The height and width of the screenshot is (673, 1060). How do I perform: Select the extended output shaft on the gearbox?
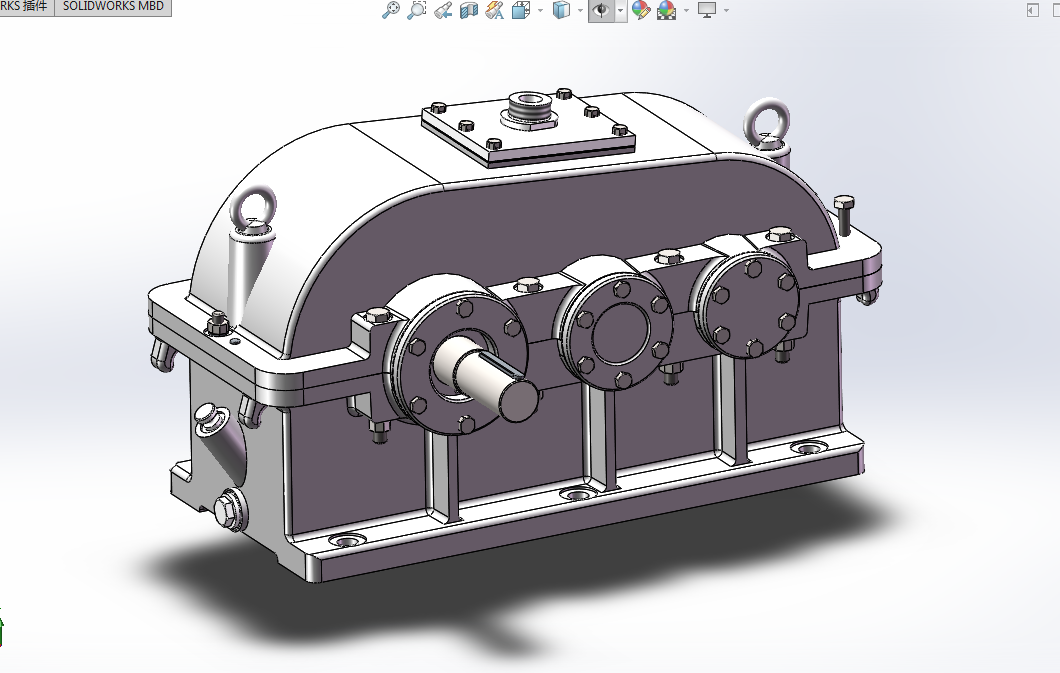(487, 377)
